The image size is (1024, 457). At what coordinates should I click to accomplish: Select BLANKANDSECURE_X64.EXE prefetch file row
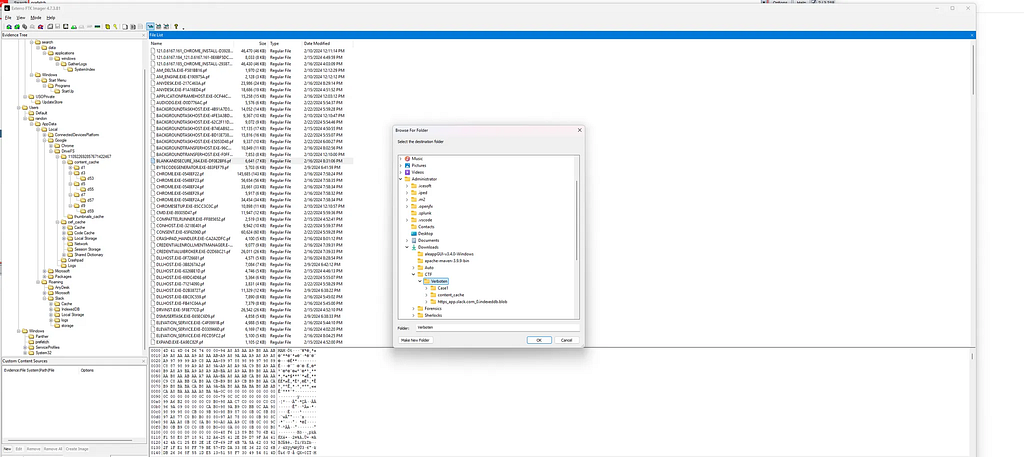tap(251, 161)
